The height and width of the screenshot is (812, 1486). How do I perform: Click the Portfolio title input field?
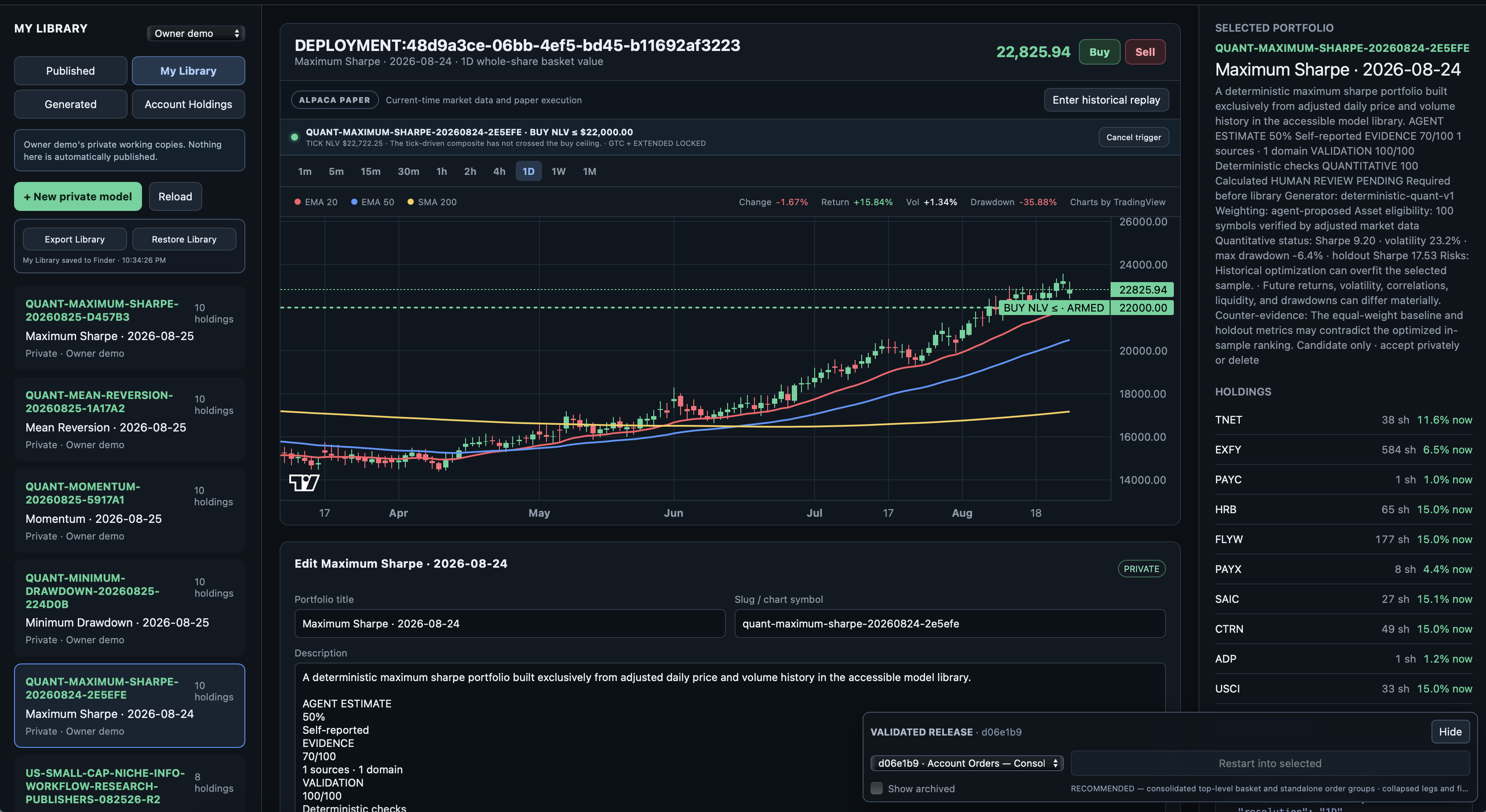tap(510, 623)
